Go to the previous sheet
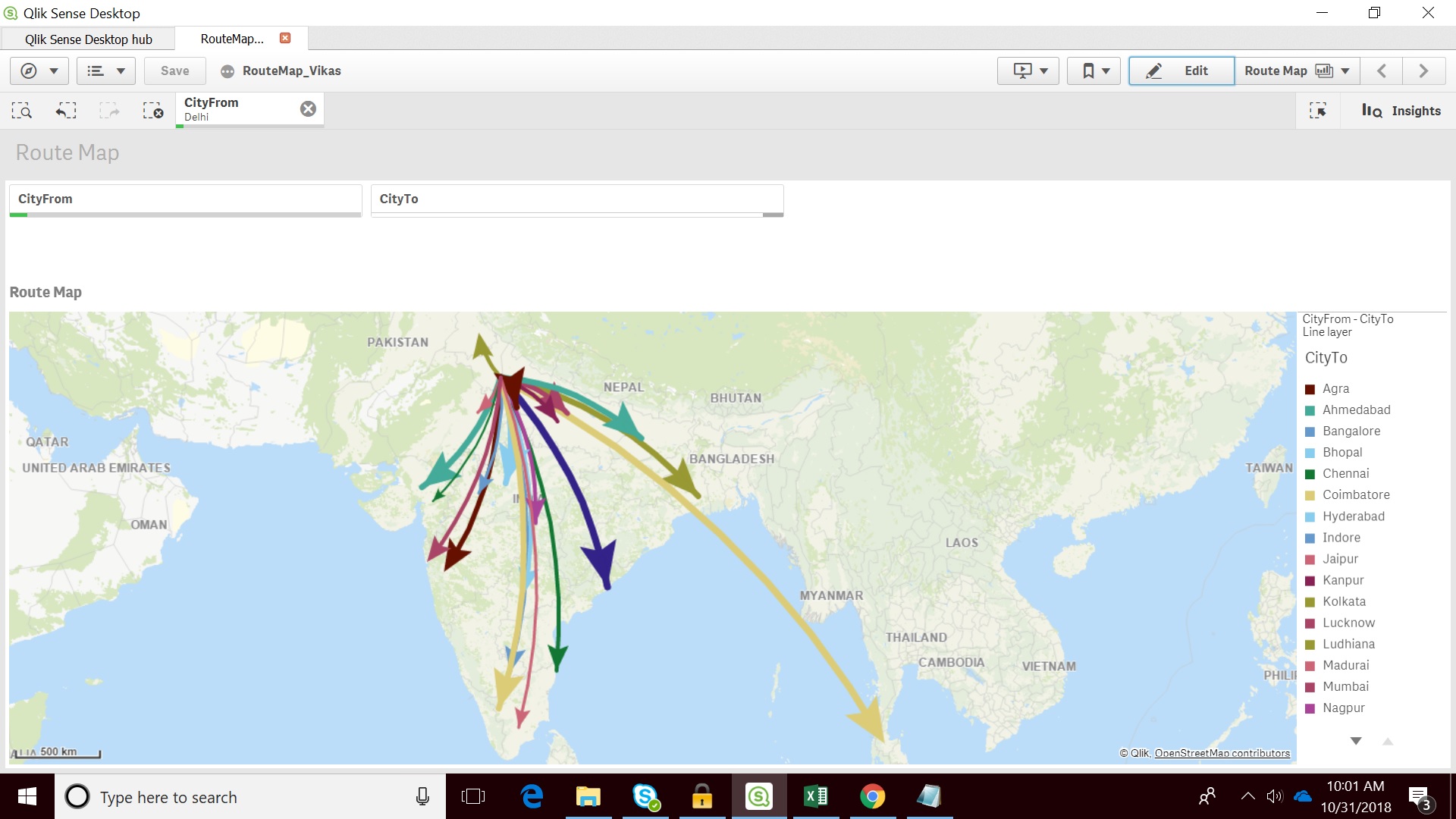The height and width of the screenshot is (819, 1456). click(1381, 71)
